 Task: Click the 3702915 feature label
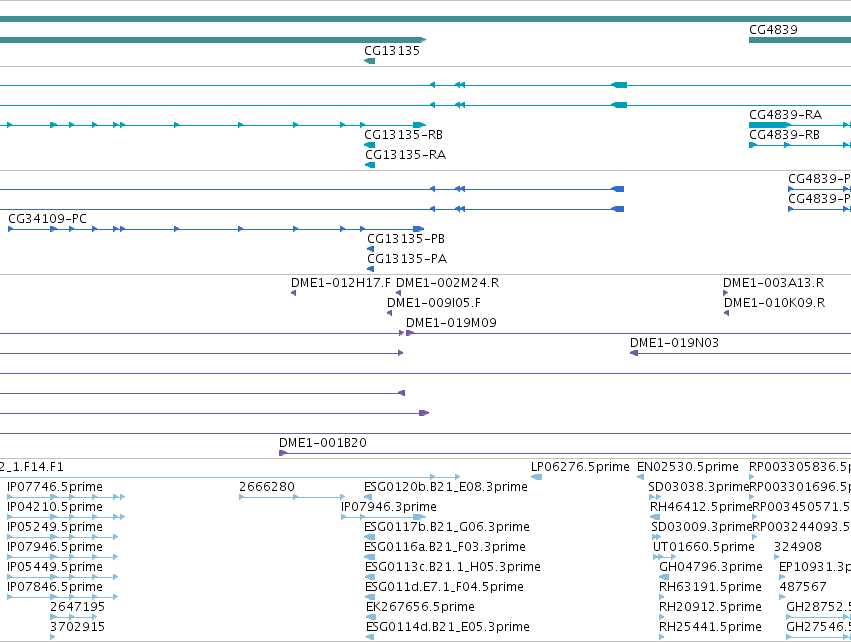coord(78,627)
